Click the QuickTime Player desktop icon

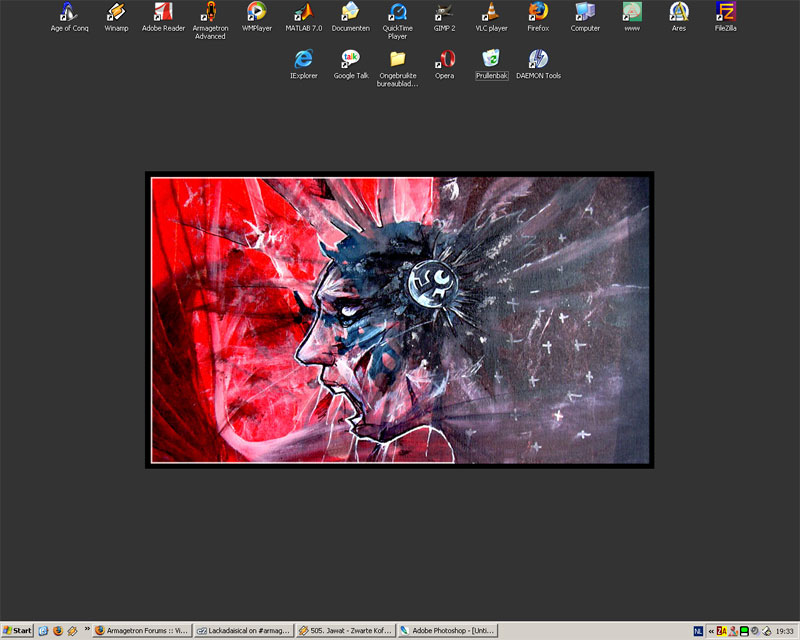tap(398, 13)
